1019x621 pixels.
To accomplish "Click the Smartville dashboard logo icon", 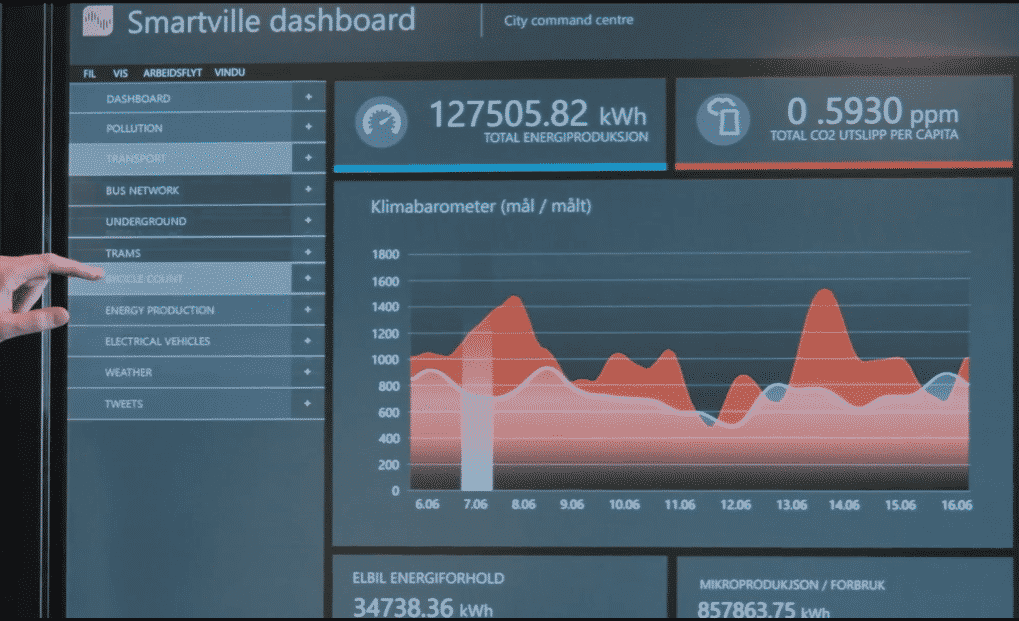I will click(x=98, y=21).
